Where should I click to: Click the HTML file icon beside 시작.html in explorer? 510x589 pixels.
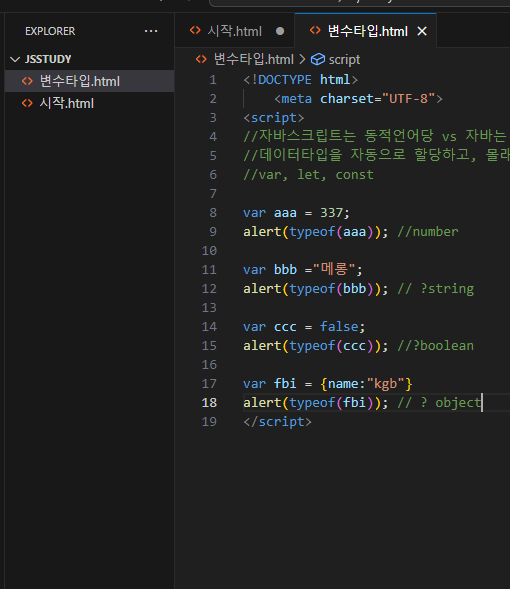pyautogui.click(x=27, y=103)
